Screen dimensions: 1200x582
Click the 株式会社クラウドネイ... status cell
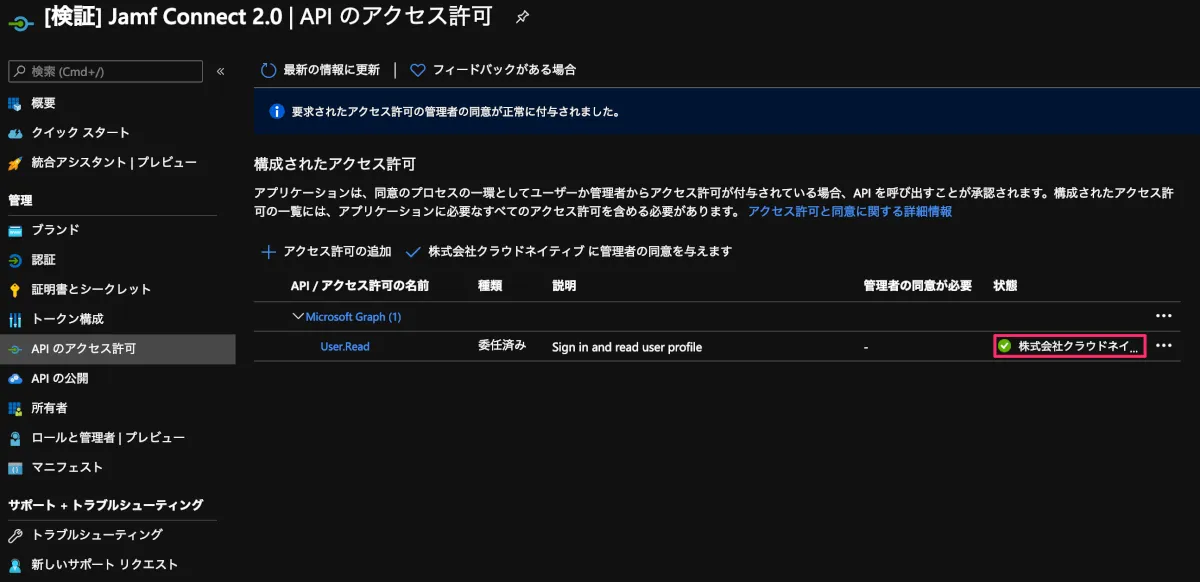coord(1069,346)
